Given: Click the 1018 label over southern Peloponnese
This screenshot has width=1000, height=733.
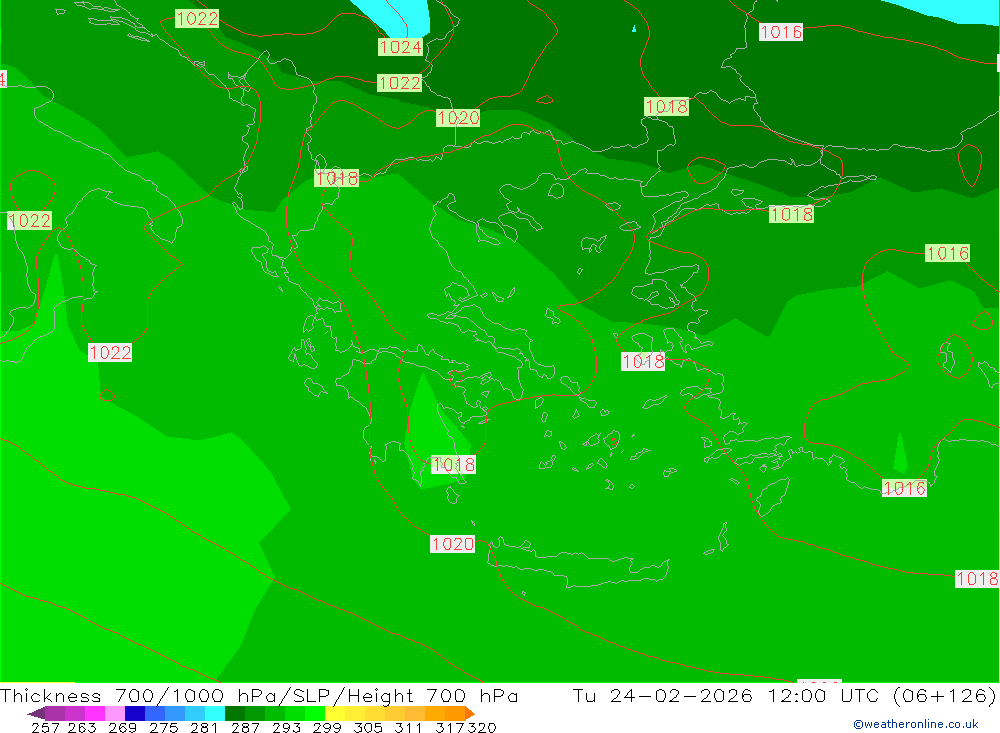Looking at the screenshot, I should pos(453,464).
